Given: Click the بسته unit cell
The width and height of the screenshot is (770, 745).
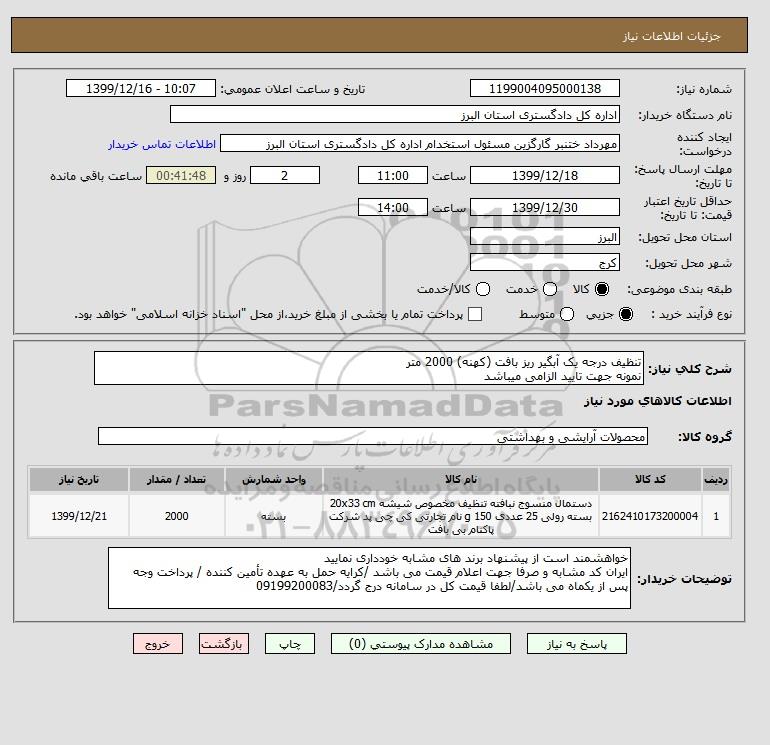Looking at the screenshot, I should tap(274, 516).
